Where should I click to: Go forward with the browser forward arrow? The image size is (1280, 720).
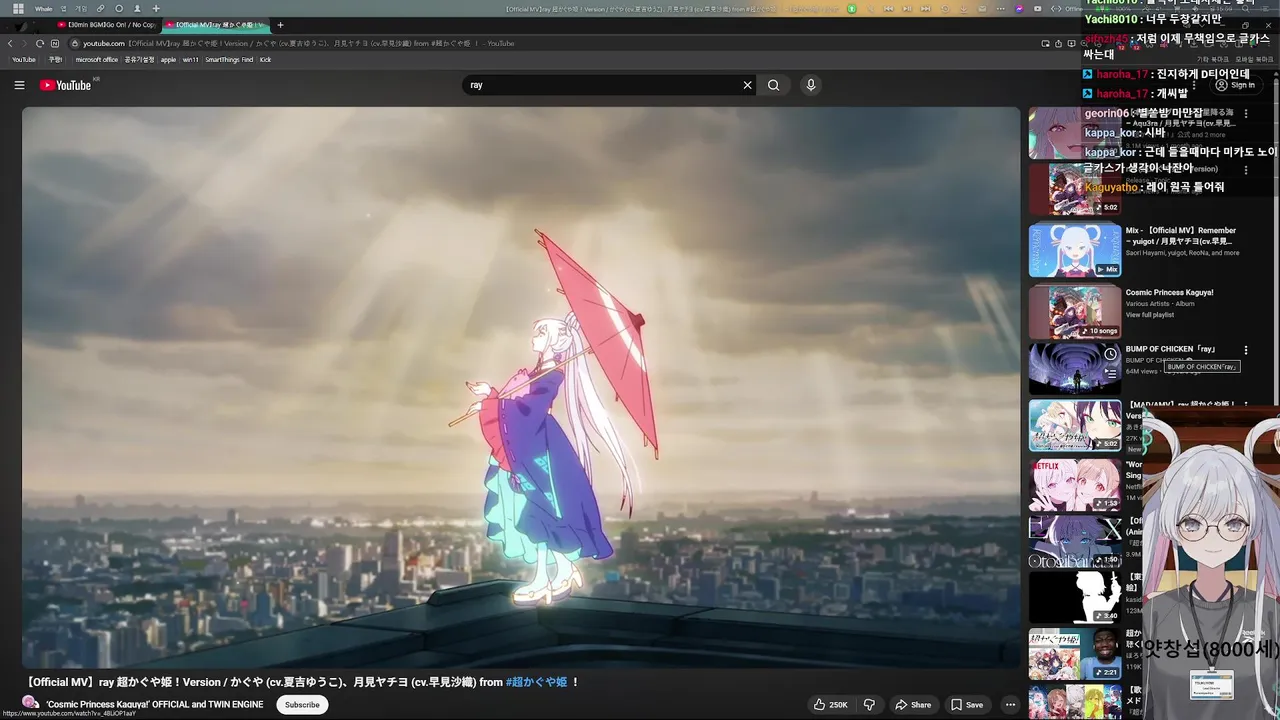point(24,43)
